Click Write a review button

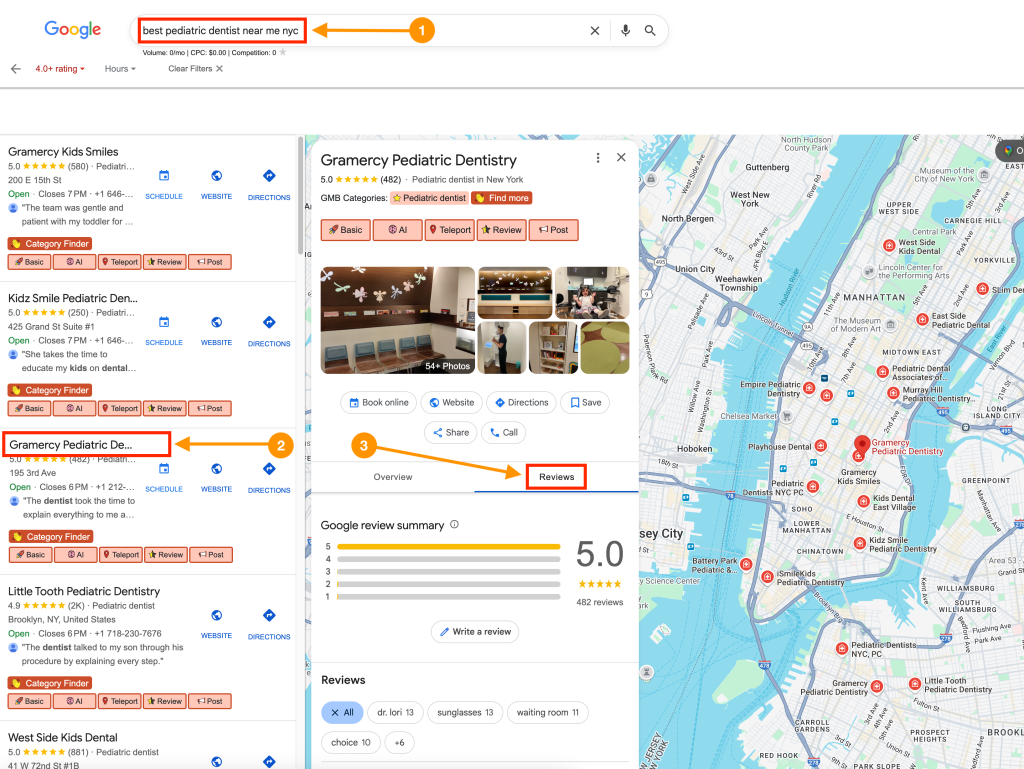click(x=475, y=632)
